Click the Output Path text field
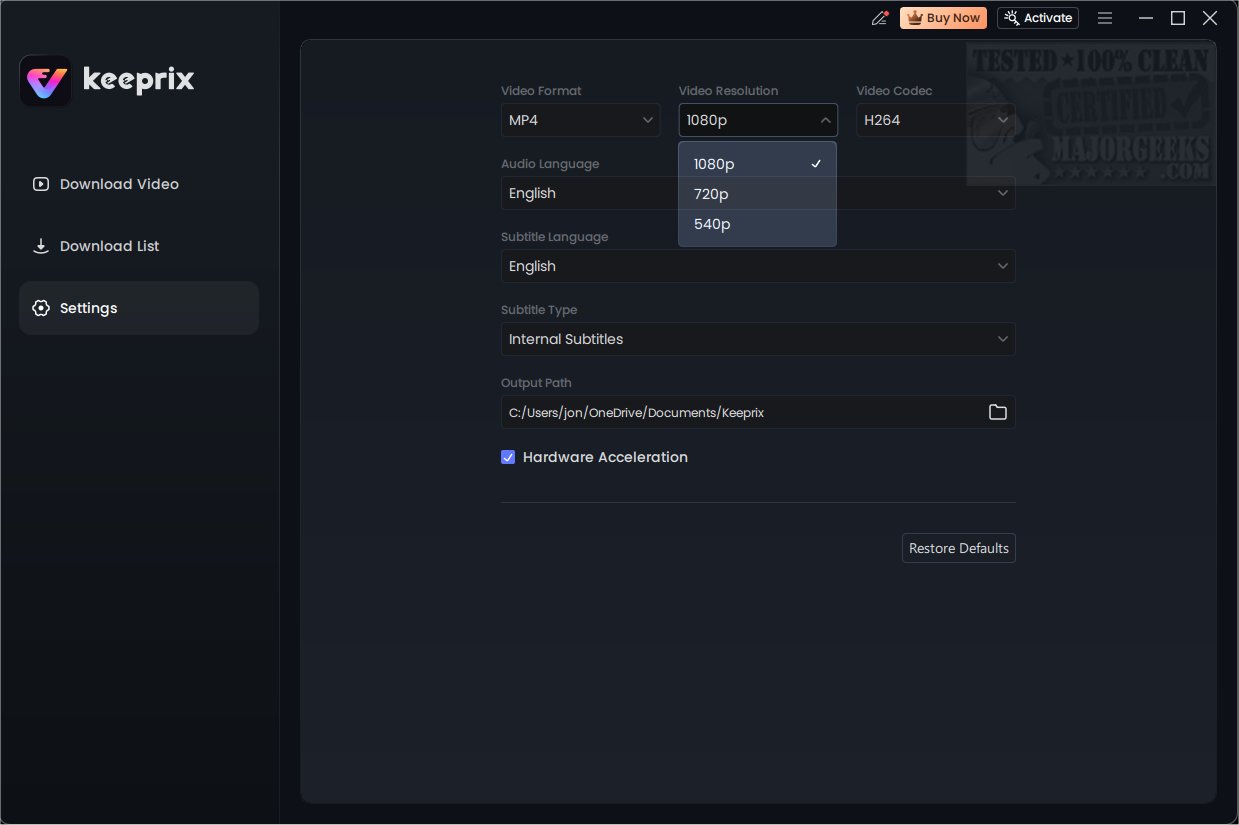The image size is (1239, 825). tap(740, 412)
